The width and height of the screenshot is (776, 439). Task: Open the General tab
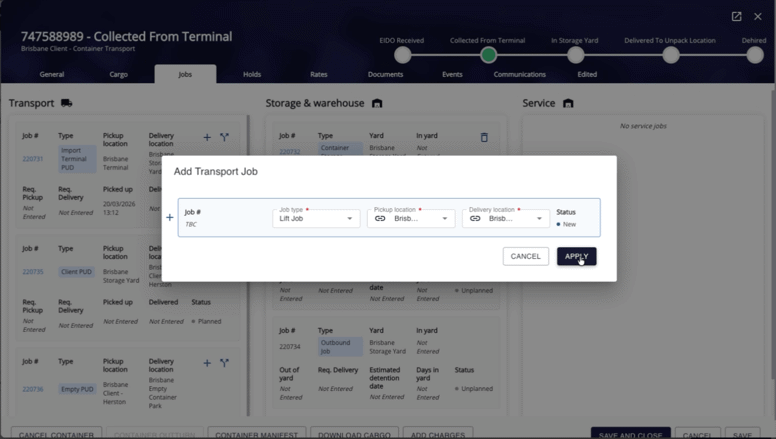pyautogui.click(x=52, y=74)
